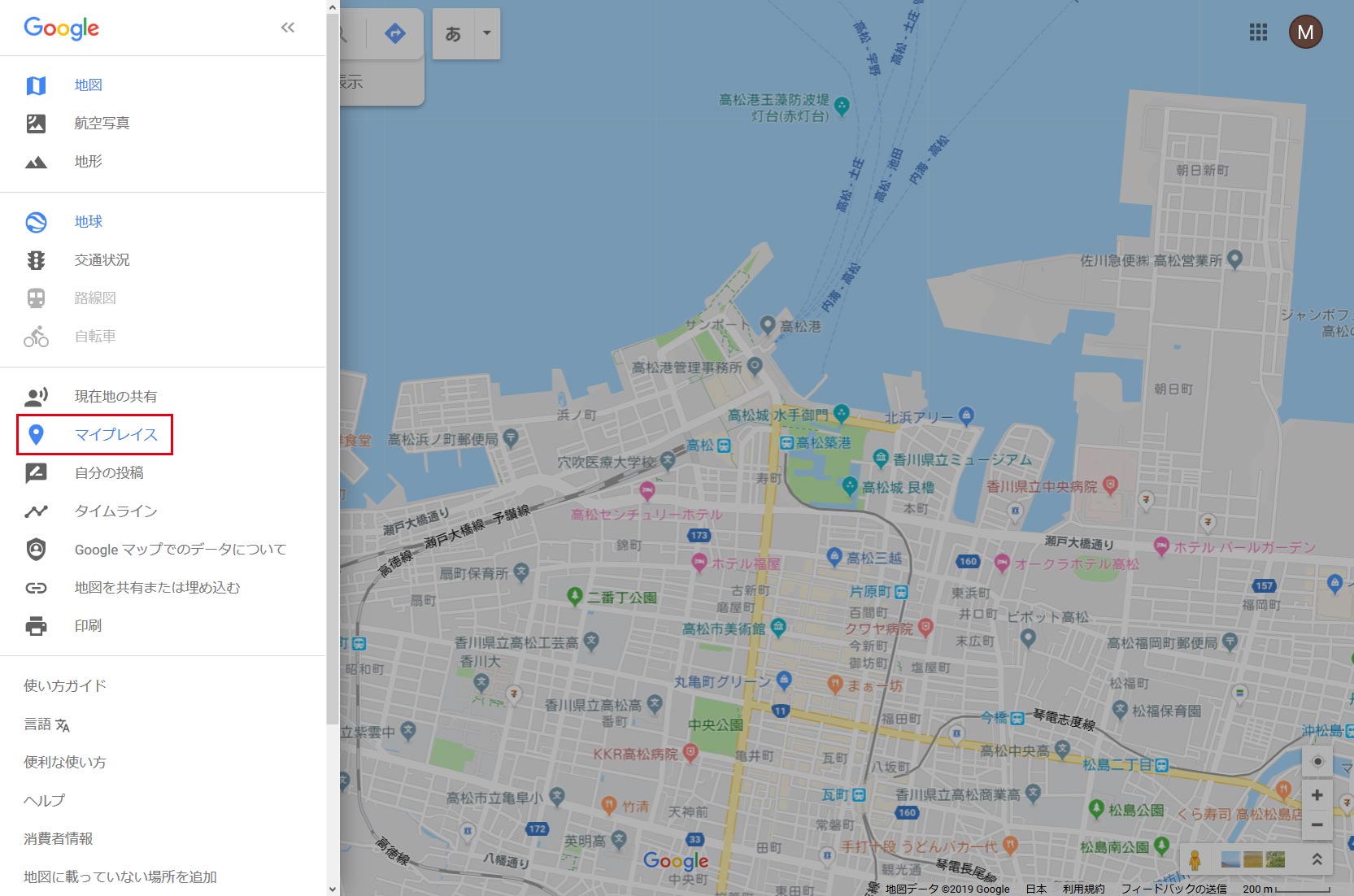Open タイムライン menu item
Image resolution: width=1354 pixels, height=896 pixels.
tap(115, 511)
